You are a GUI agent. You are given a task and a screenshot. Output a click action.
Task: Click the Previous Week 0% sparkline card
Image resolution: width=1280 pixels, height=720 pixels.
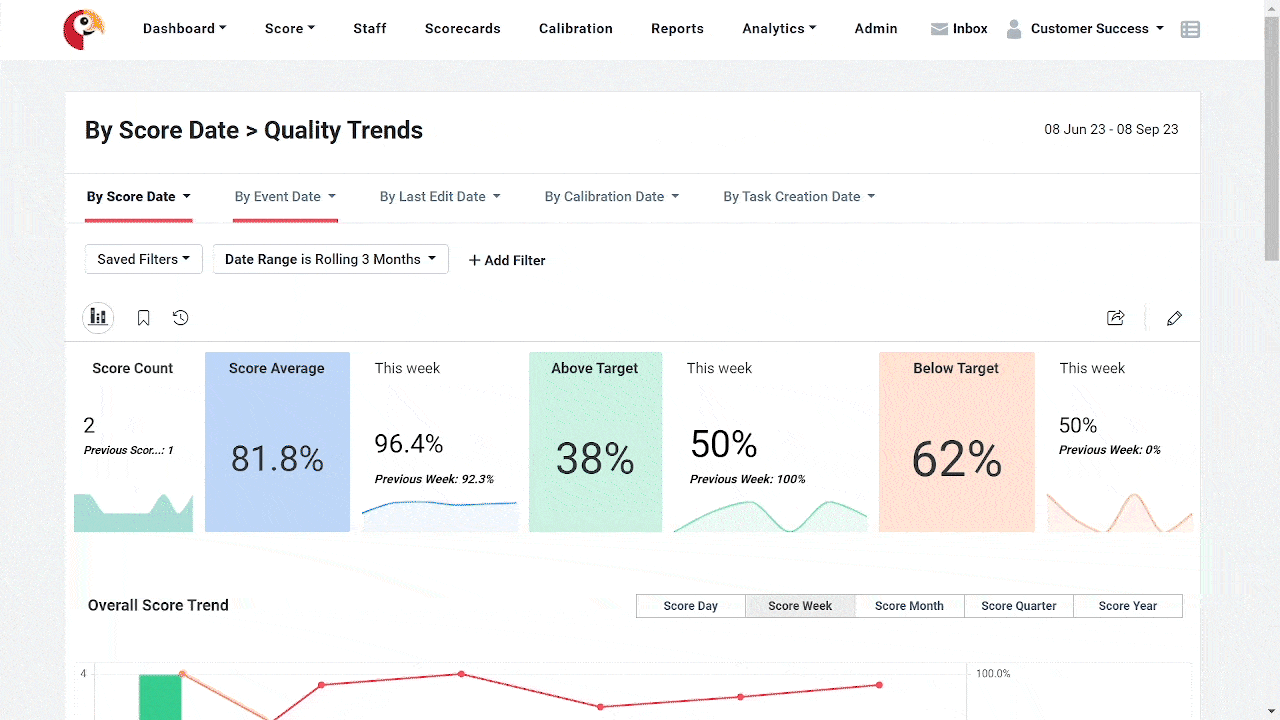(1120, 442)
